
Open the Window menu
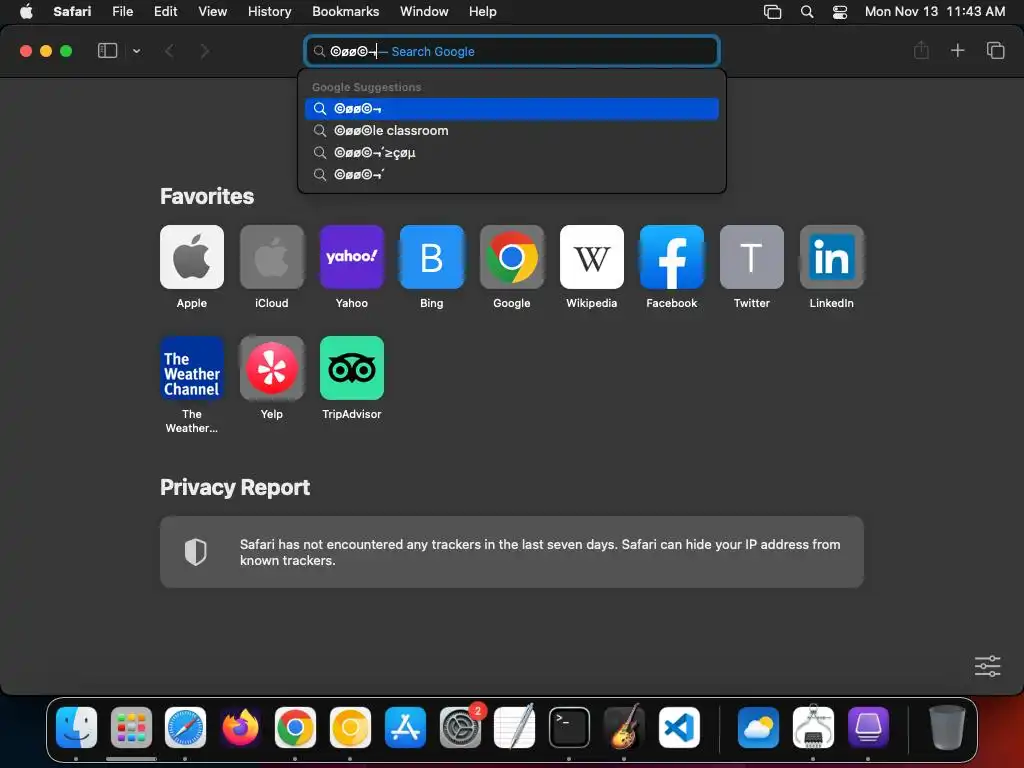click(424, 11)
